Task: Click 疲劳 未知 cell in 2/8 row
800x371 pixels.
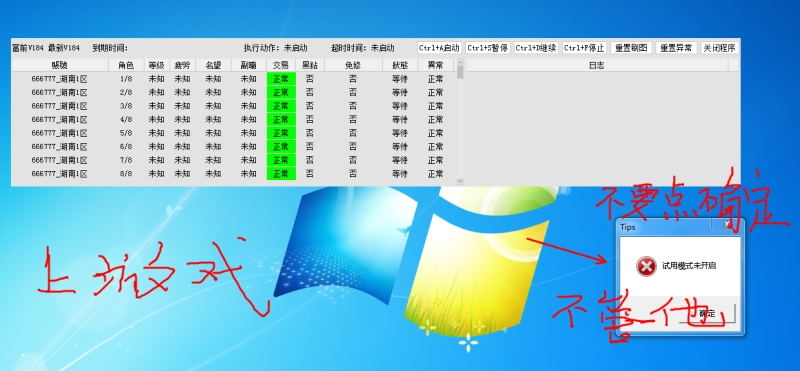Action: click(x=183, y=92)
